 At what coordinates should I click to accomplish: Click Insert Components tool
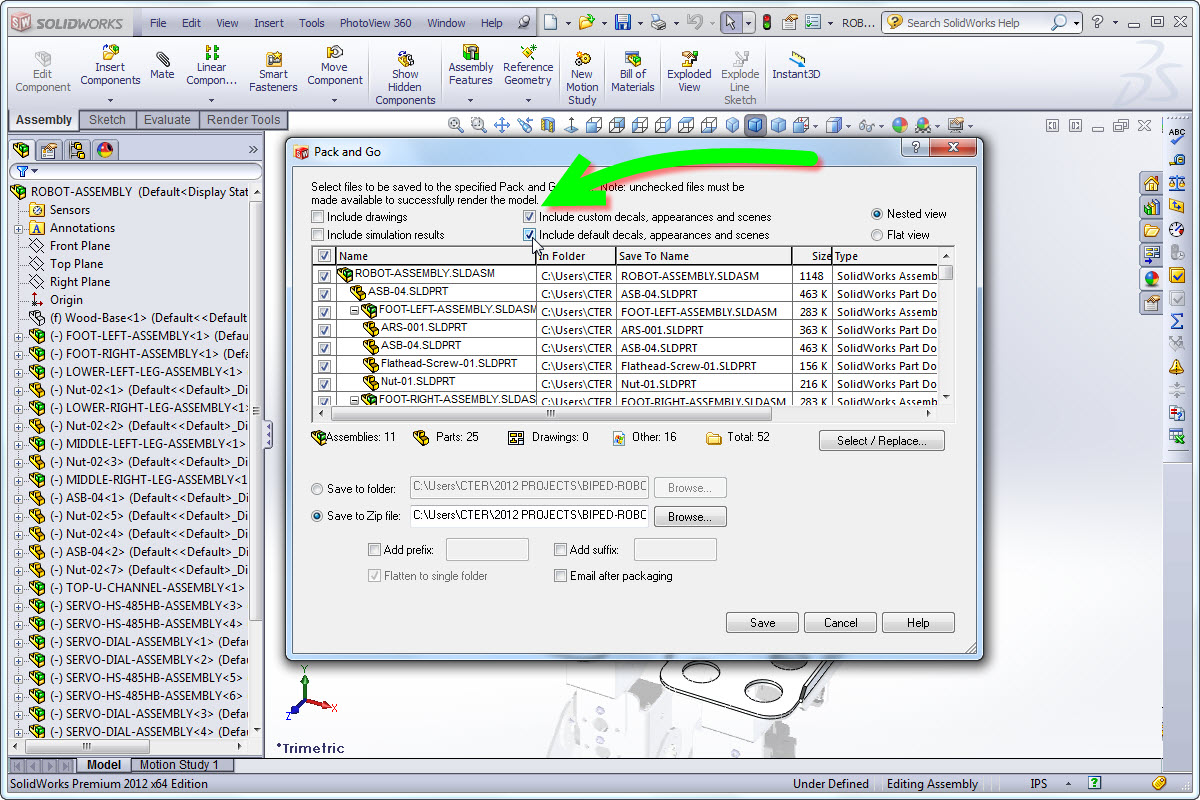tap(110, 65)
